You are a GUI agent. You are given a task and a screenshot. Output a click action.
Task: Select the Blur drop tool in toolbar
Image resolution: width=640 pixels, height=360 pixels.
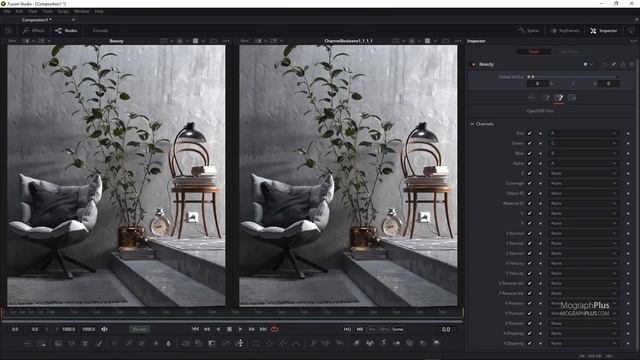(x=169, y=343)
